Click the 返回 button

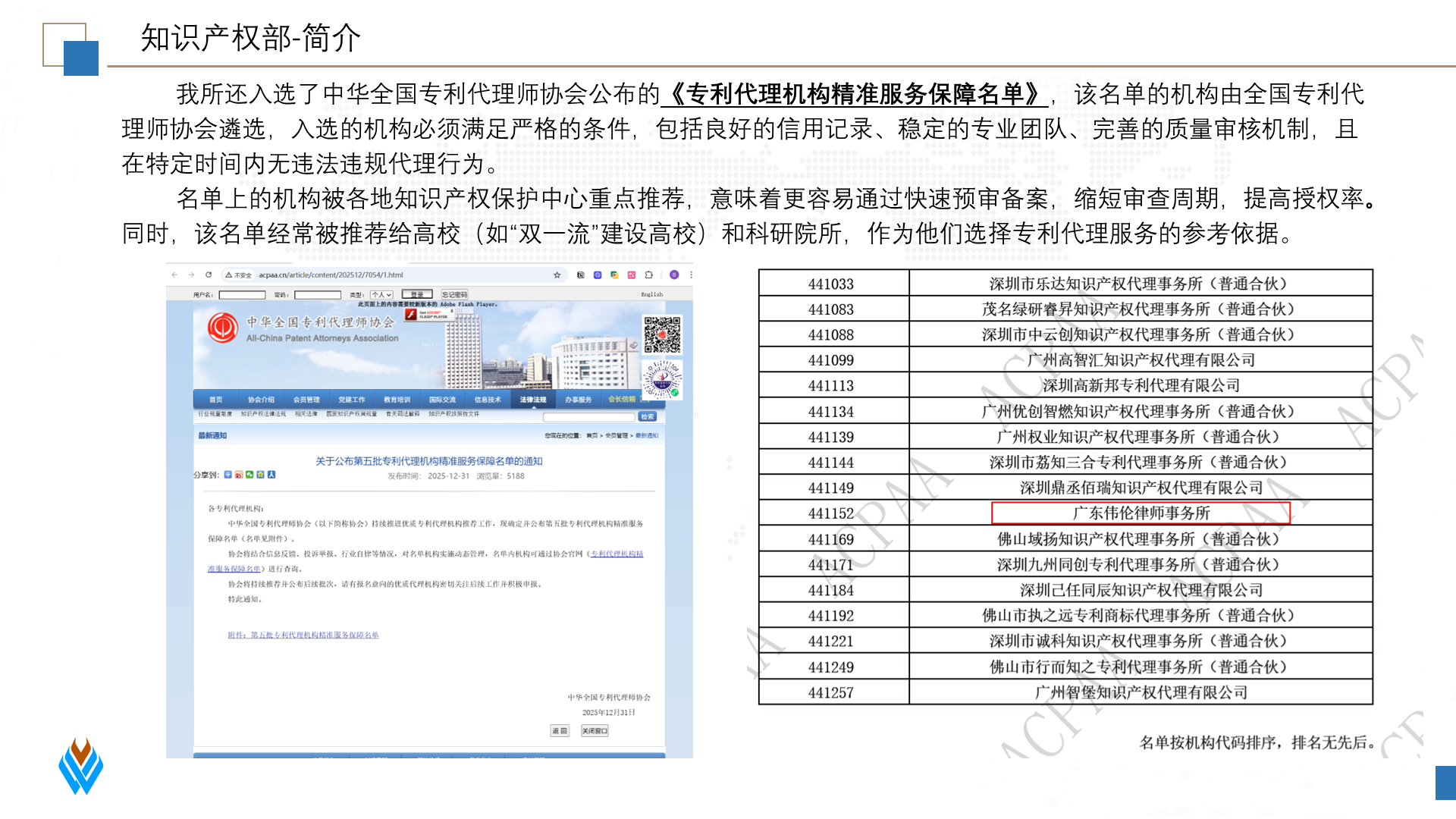[x=560, y=731]
